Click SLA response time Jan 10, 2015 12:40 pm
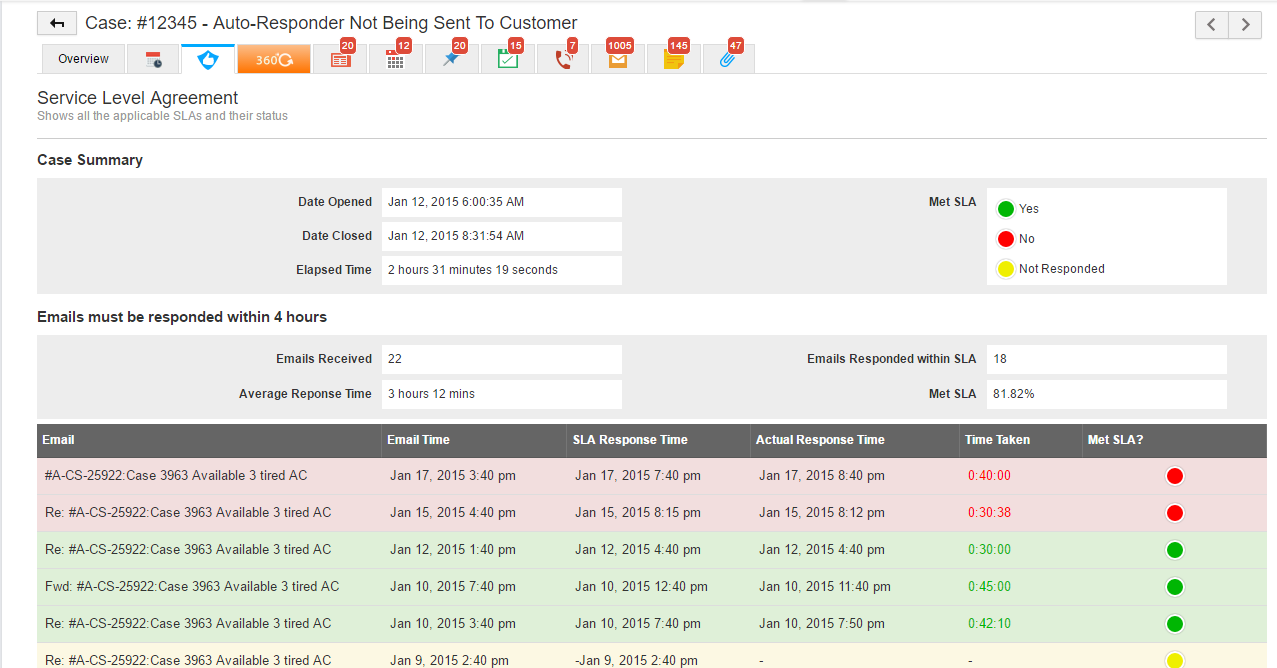The width and height of the screenshot is (1277, 668). 641,587
